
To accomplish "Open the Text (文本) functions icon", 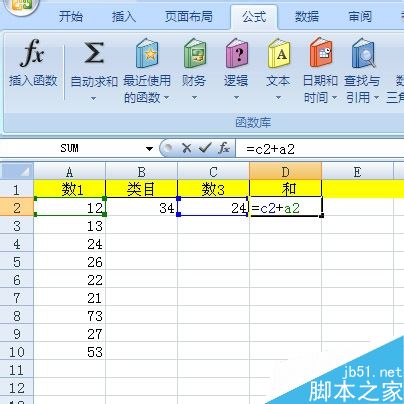I will [x=278, y=53].
